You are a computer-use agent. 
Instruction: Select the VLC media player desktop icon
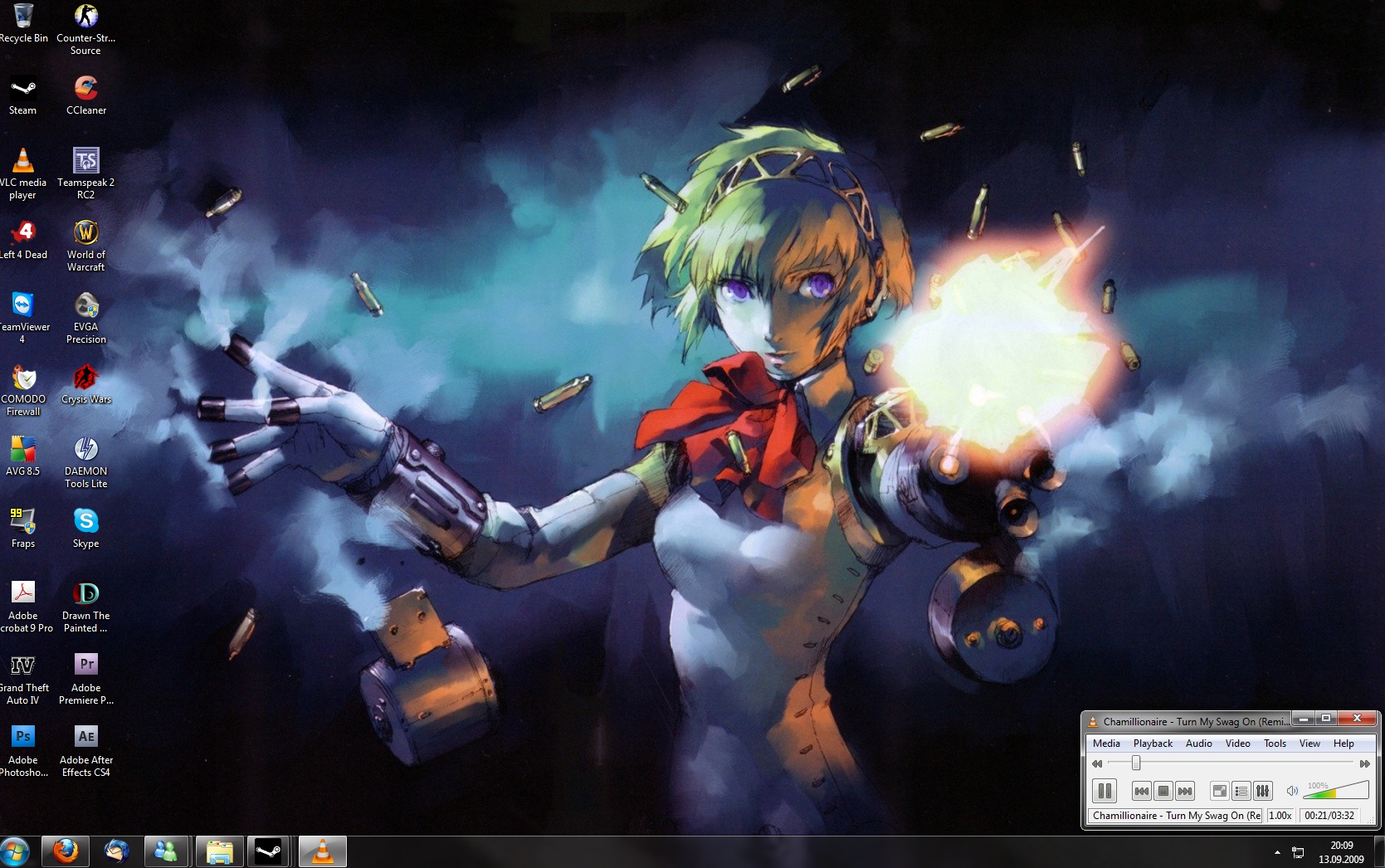[22, 173]
